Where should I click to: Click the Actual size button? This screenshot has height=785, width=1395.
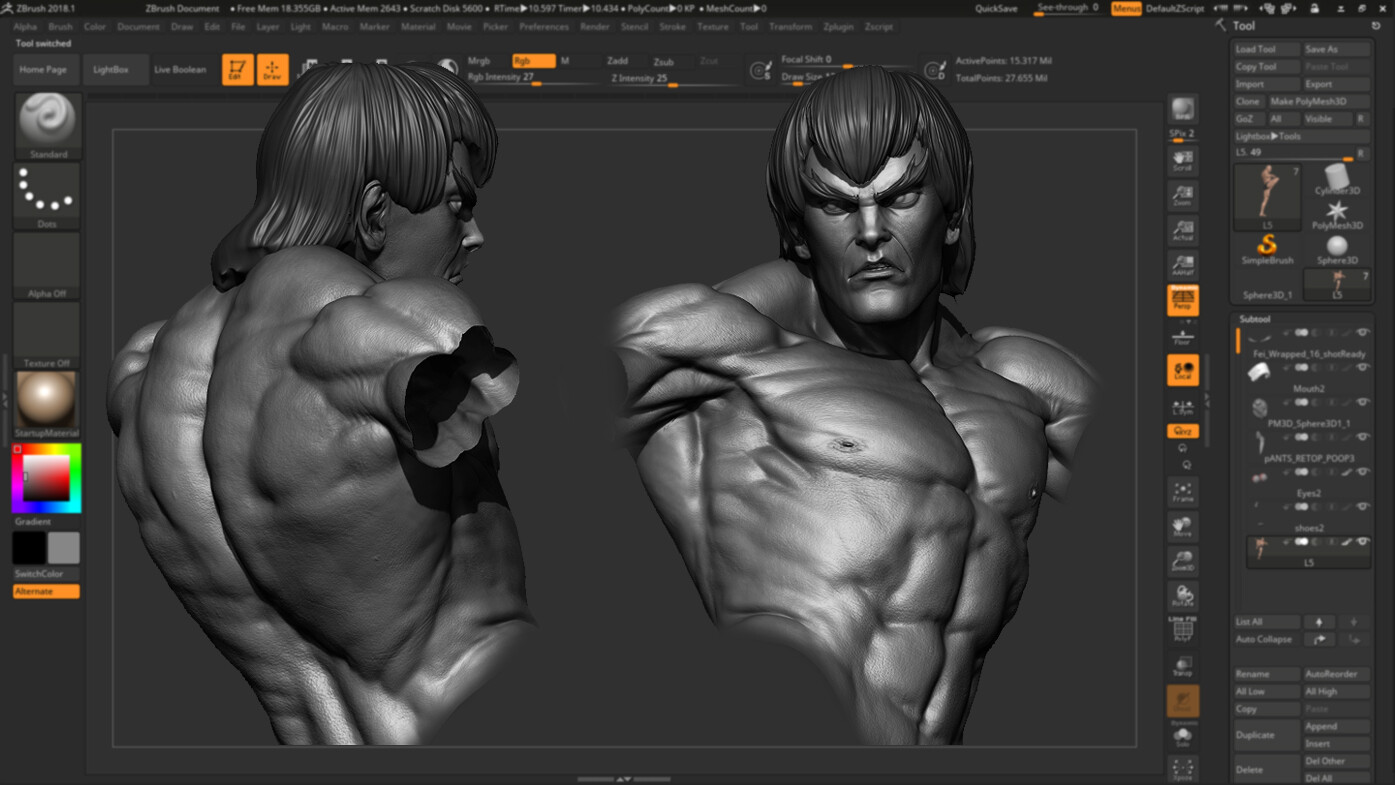click(1183, 232)
